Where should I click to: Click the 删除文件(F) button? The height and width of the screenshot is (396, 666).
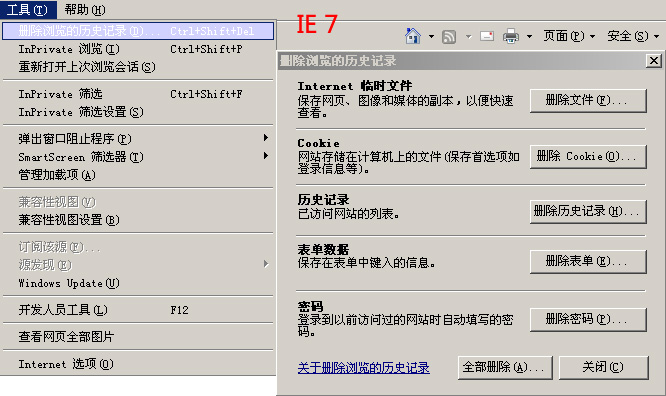[588, 101]
